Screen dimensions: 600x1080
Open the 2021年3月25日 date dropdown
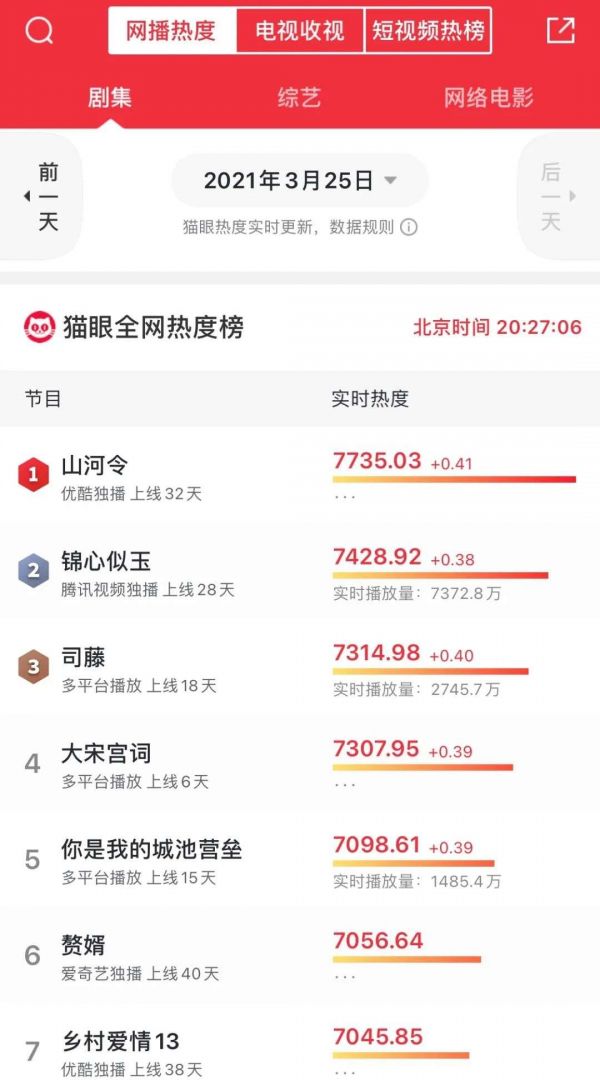[300, 181]
